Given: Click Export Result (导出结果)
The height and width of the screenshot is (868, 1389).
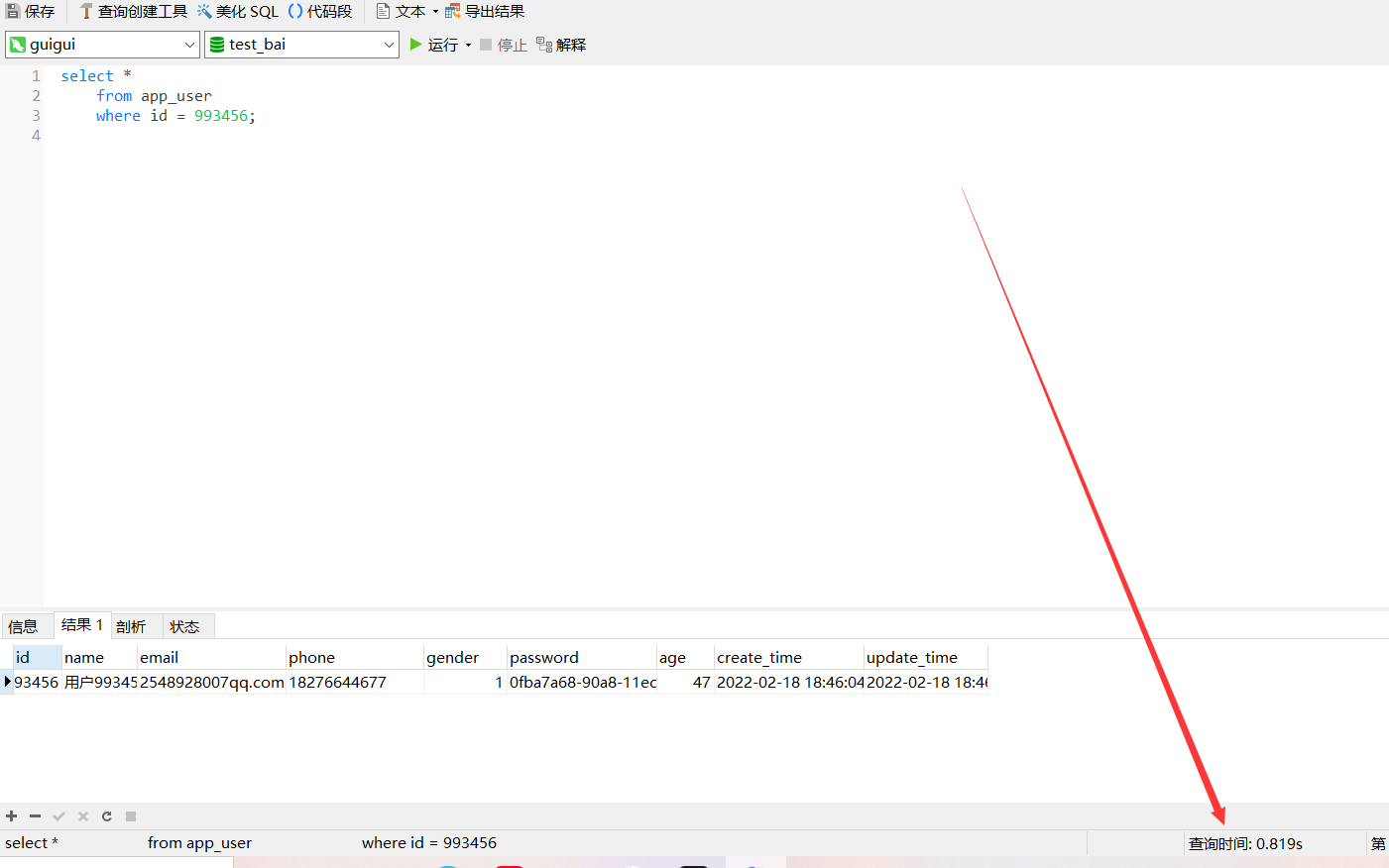Looking at the screenshot, I should pyautogui.click(x=485, y=11).
